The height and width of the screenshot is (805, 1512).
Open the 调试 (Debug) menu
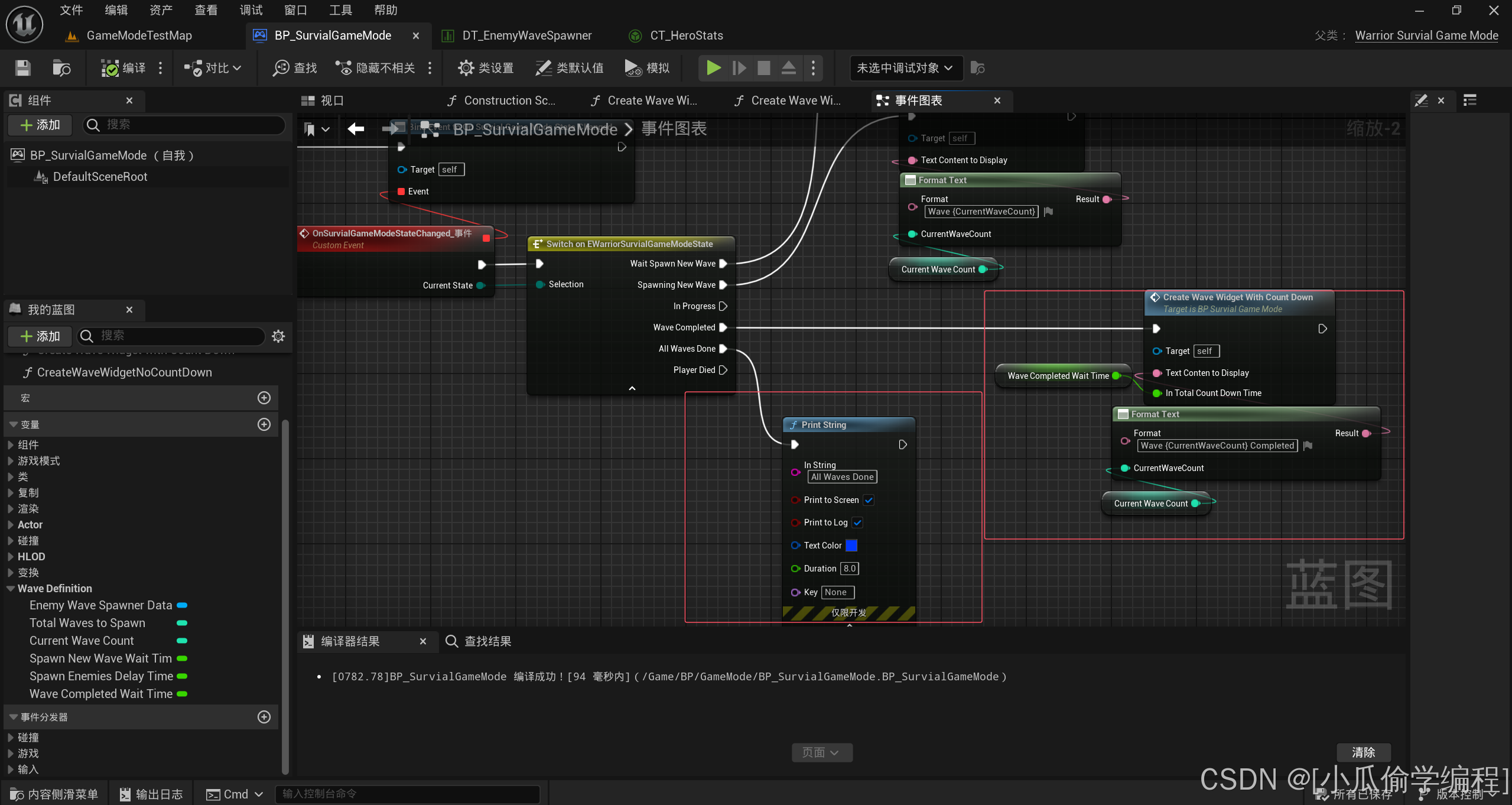tap(251, 10)
